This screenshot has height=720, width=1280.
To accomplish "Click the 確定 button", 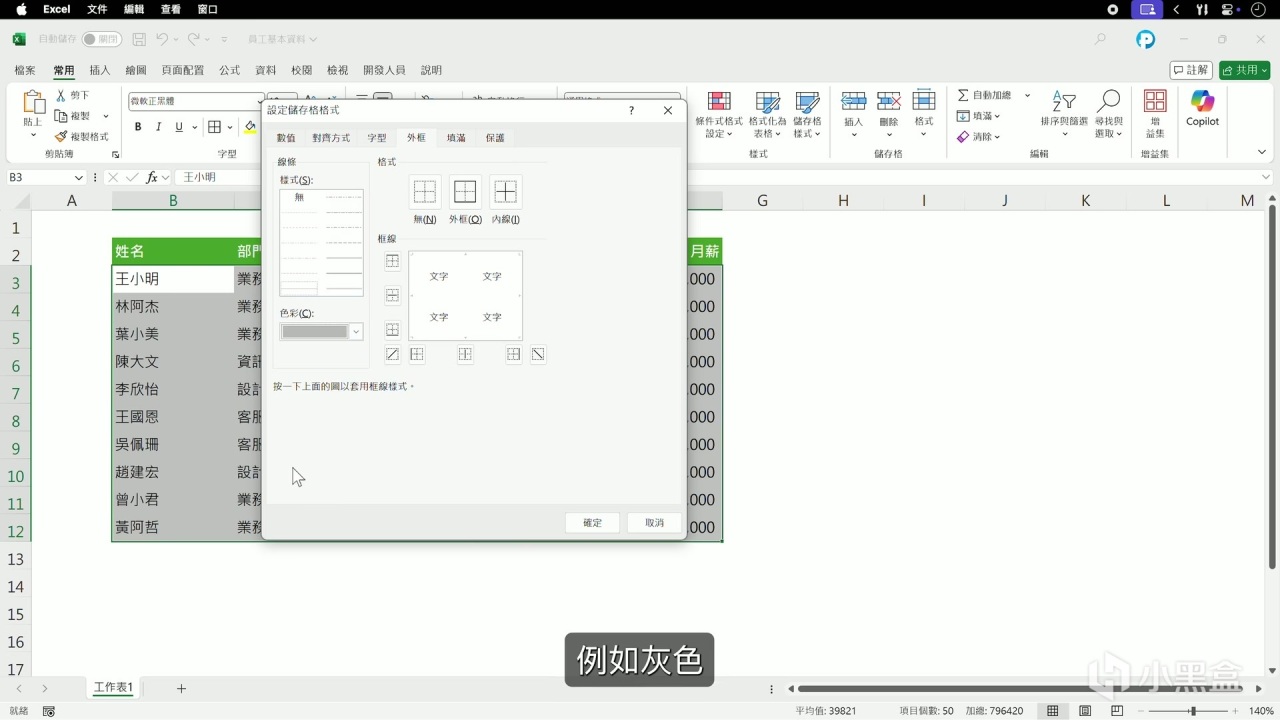I will click(593, 523).
